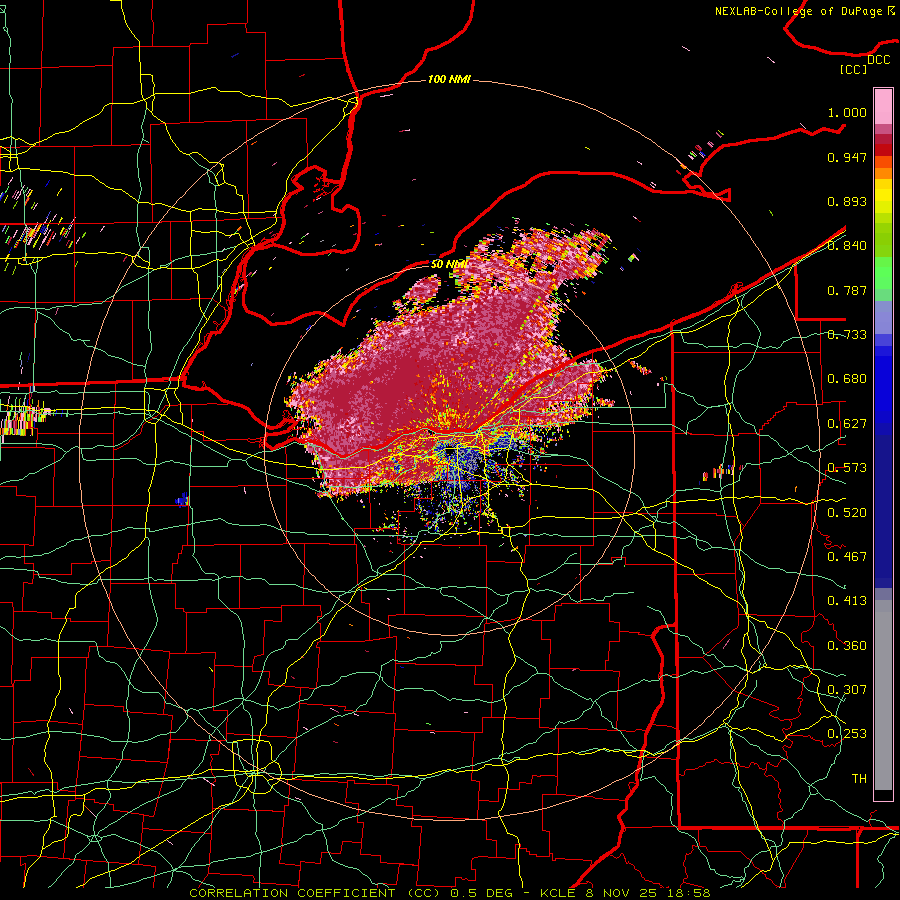
Task: Click the 0.413 legend value
Action: point(847,601)
